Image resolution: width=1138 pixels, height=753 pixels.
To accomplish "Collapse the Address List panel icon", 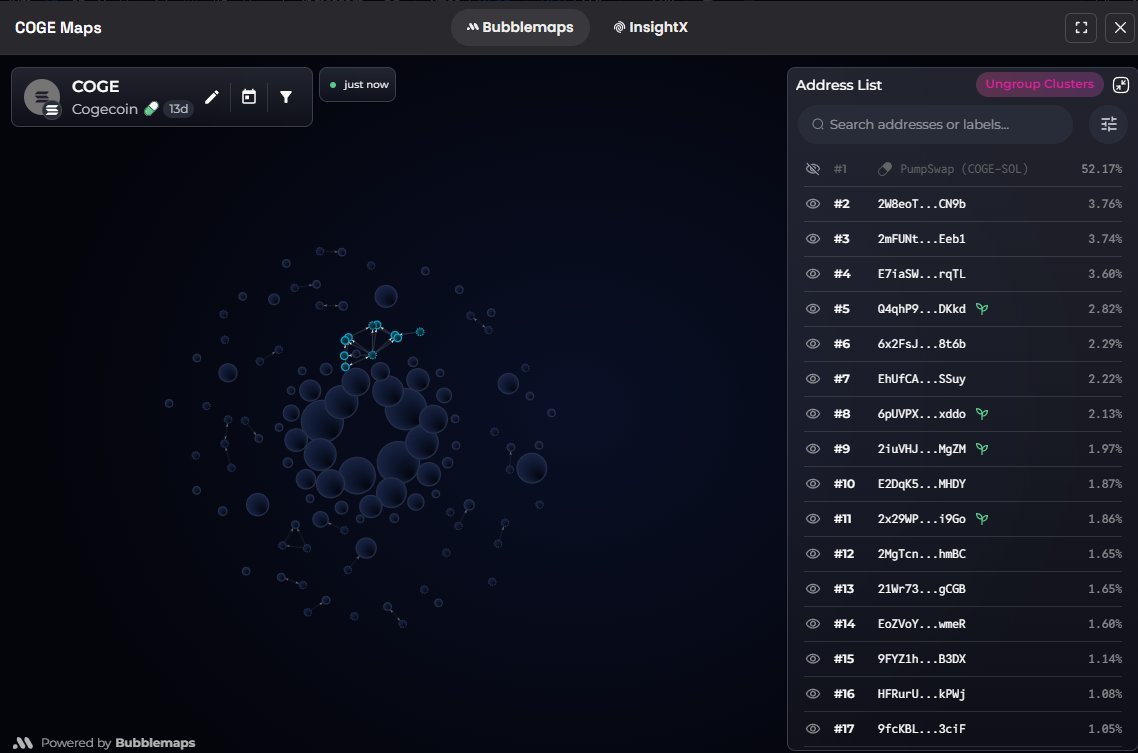I will click(x=1121, y=85).
